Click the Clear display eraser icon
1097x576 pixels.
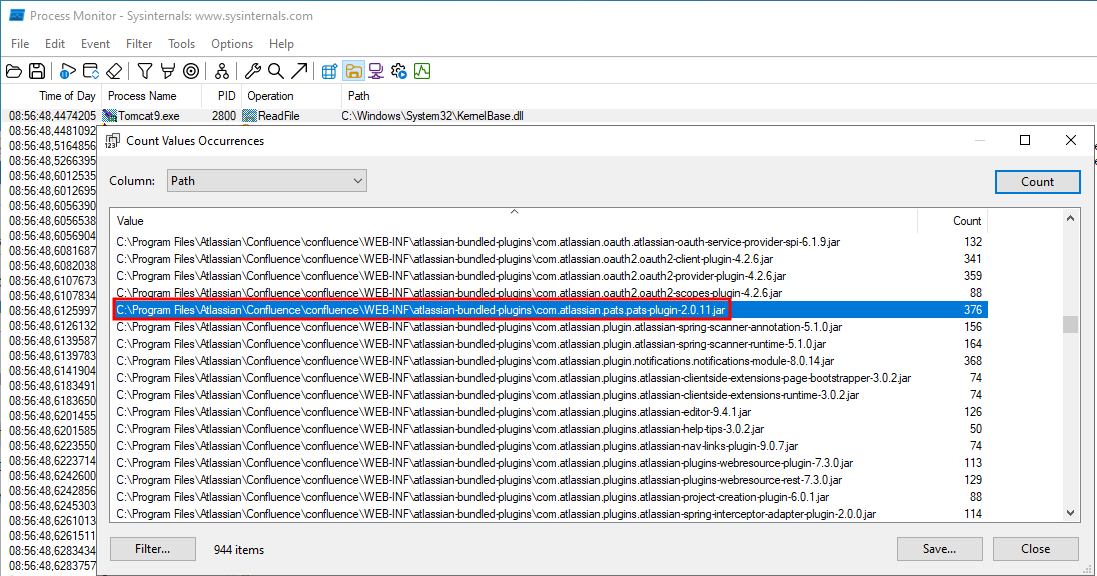114,71
